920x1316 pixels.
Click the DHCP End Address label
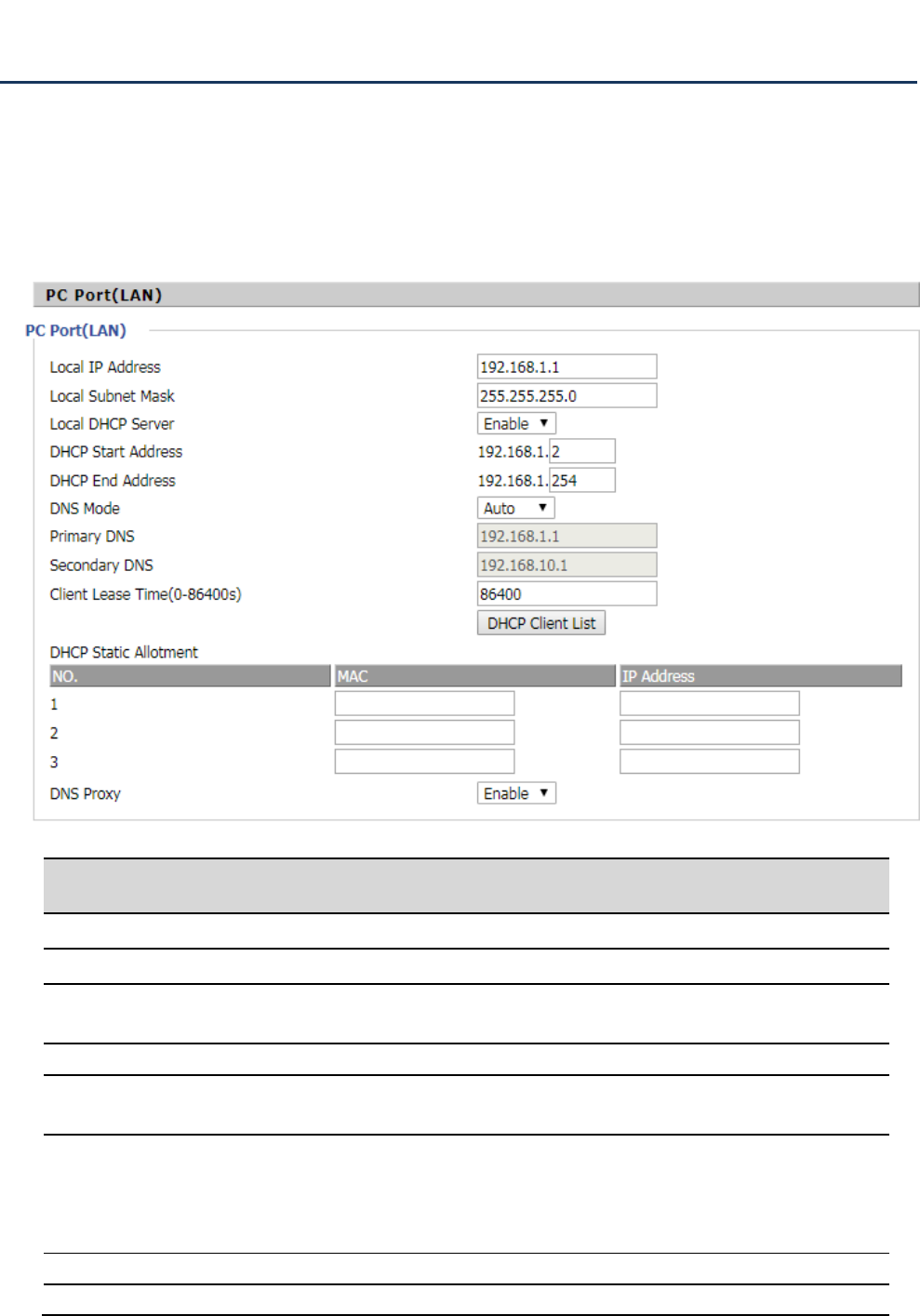(x=113, y=480)
